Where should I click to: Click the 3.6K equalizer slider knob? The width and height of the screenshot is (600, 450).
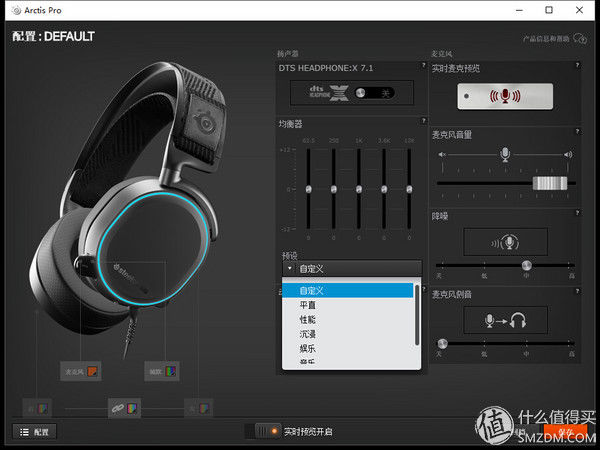[x=384, y=189]
